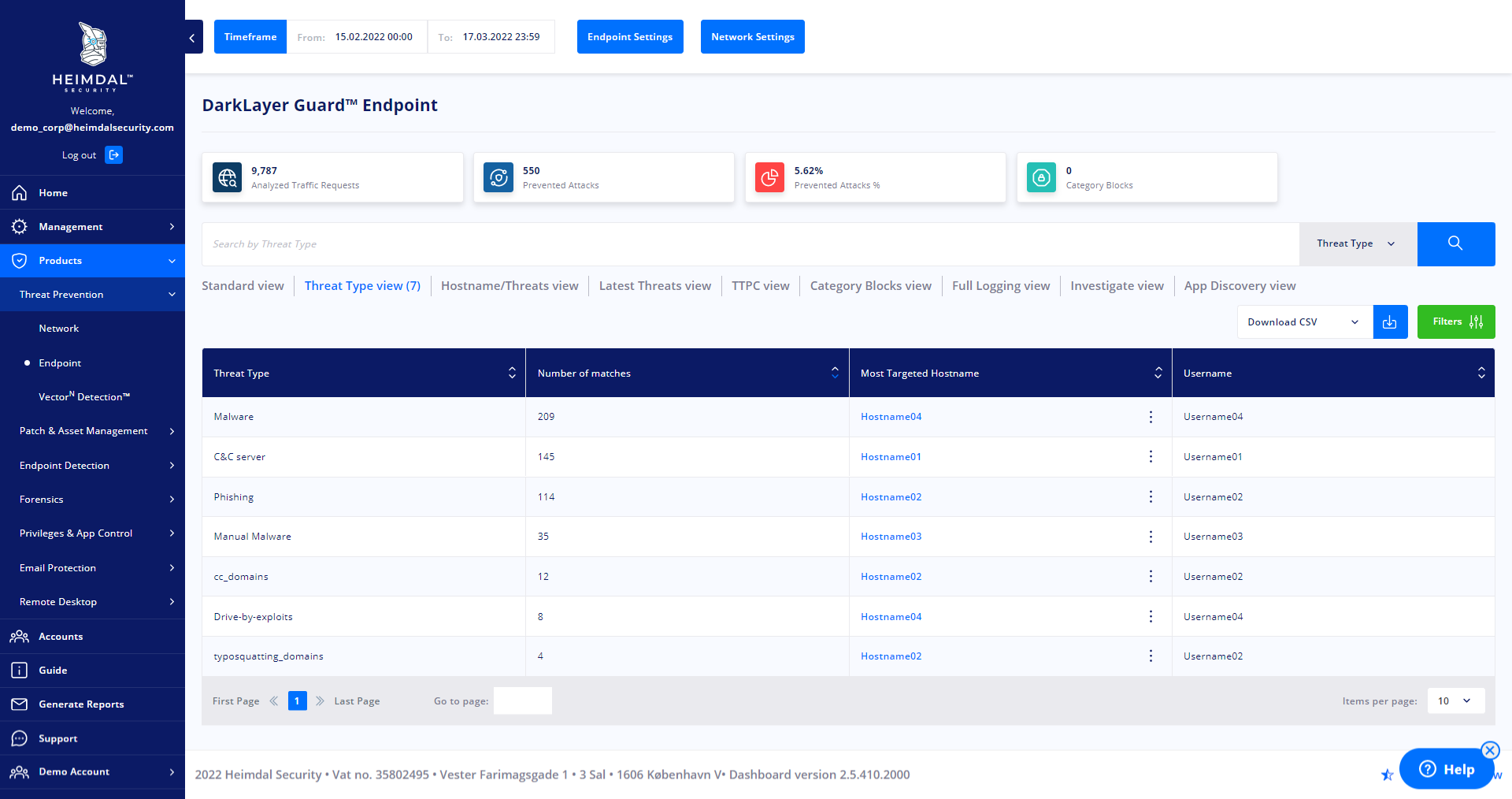Open the Support chat icon
Image resolution: width=1512 pixels, height=799 pixels.
(x=20, y=738)
